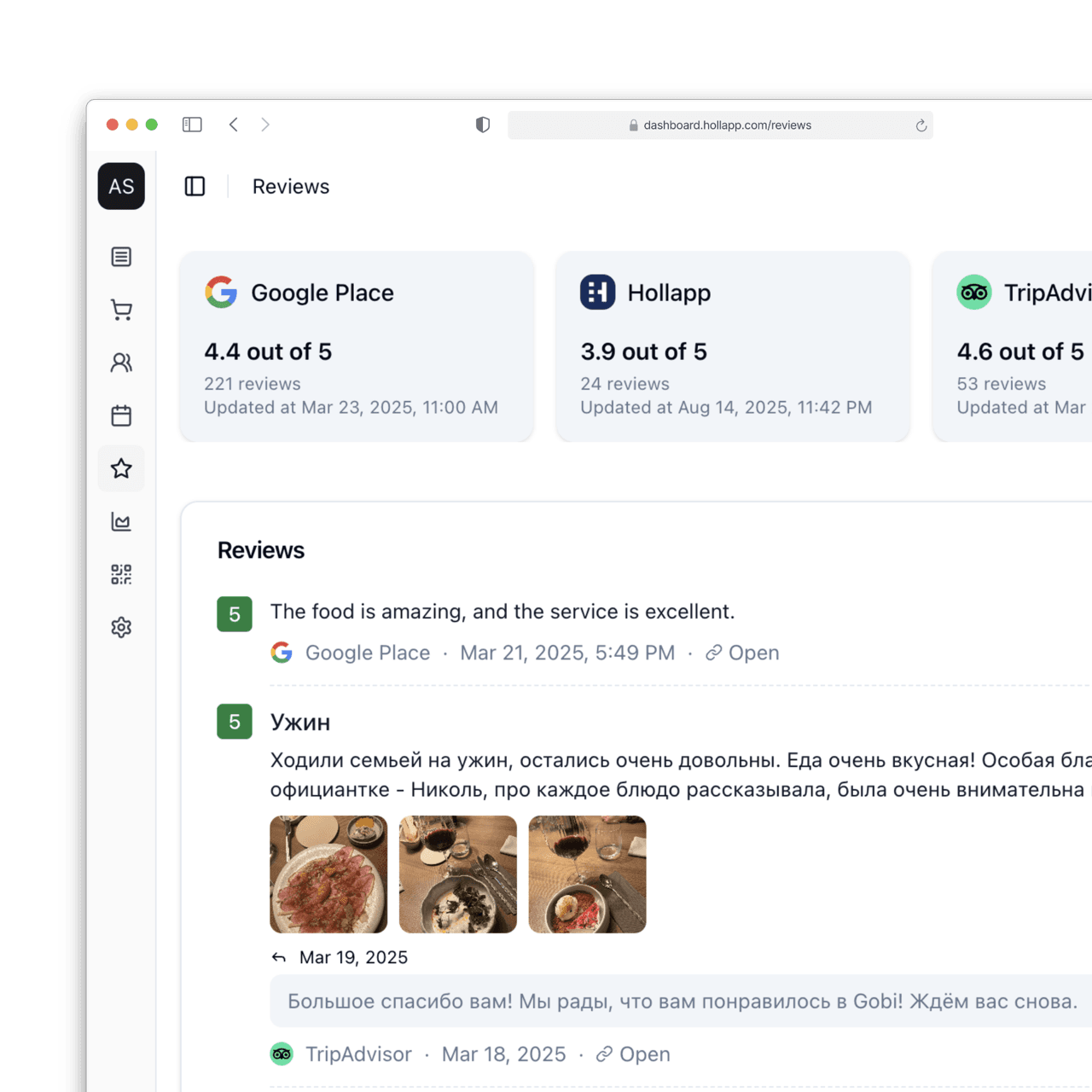
Task: Click the review text The food is amazing
Action: pos(502,612)
